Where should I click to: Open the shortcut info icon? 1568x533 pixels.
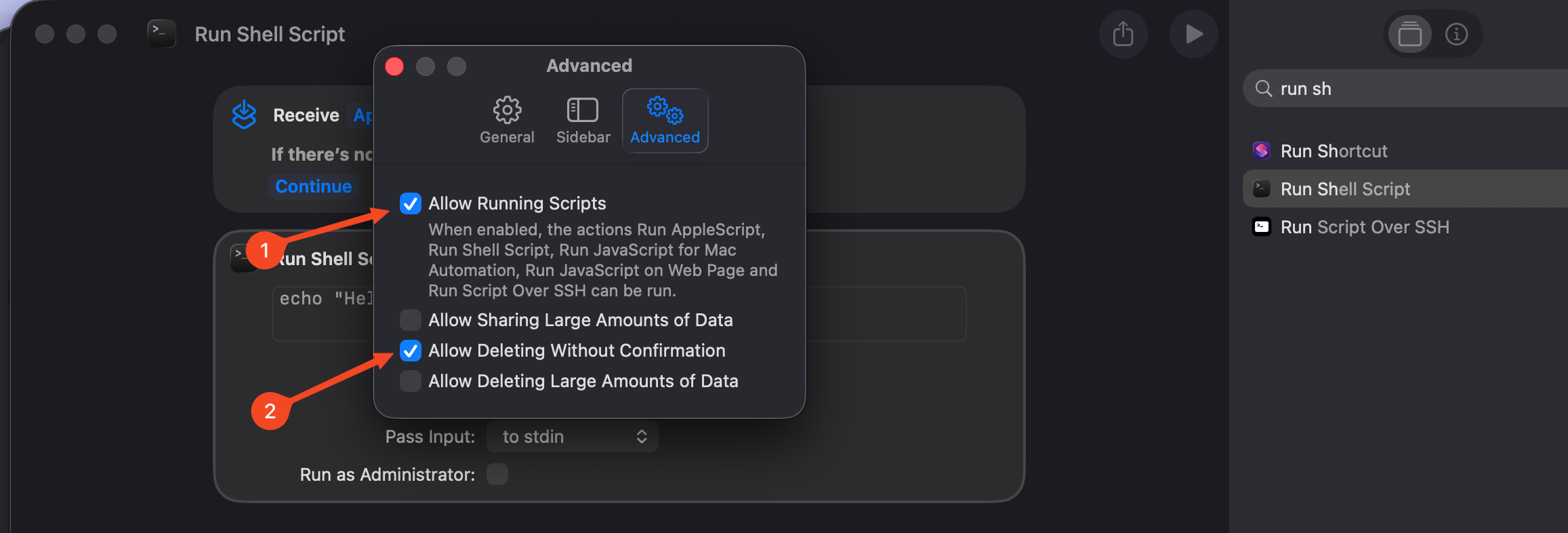(x=1457, y=34)
